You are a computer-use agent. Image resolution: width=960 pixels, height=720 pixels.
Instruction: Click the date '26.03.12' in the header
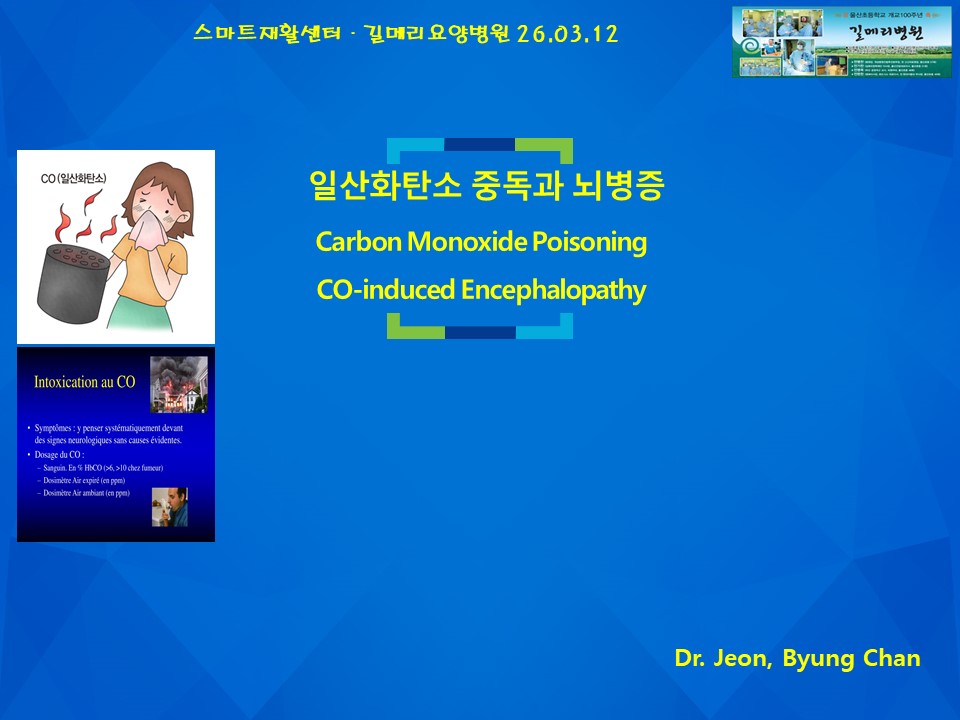[567, 34]
